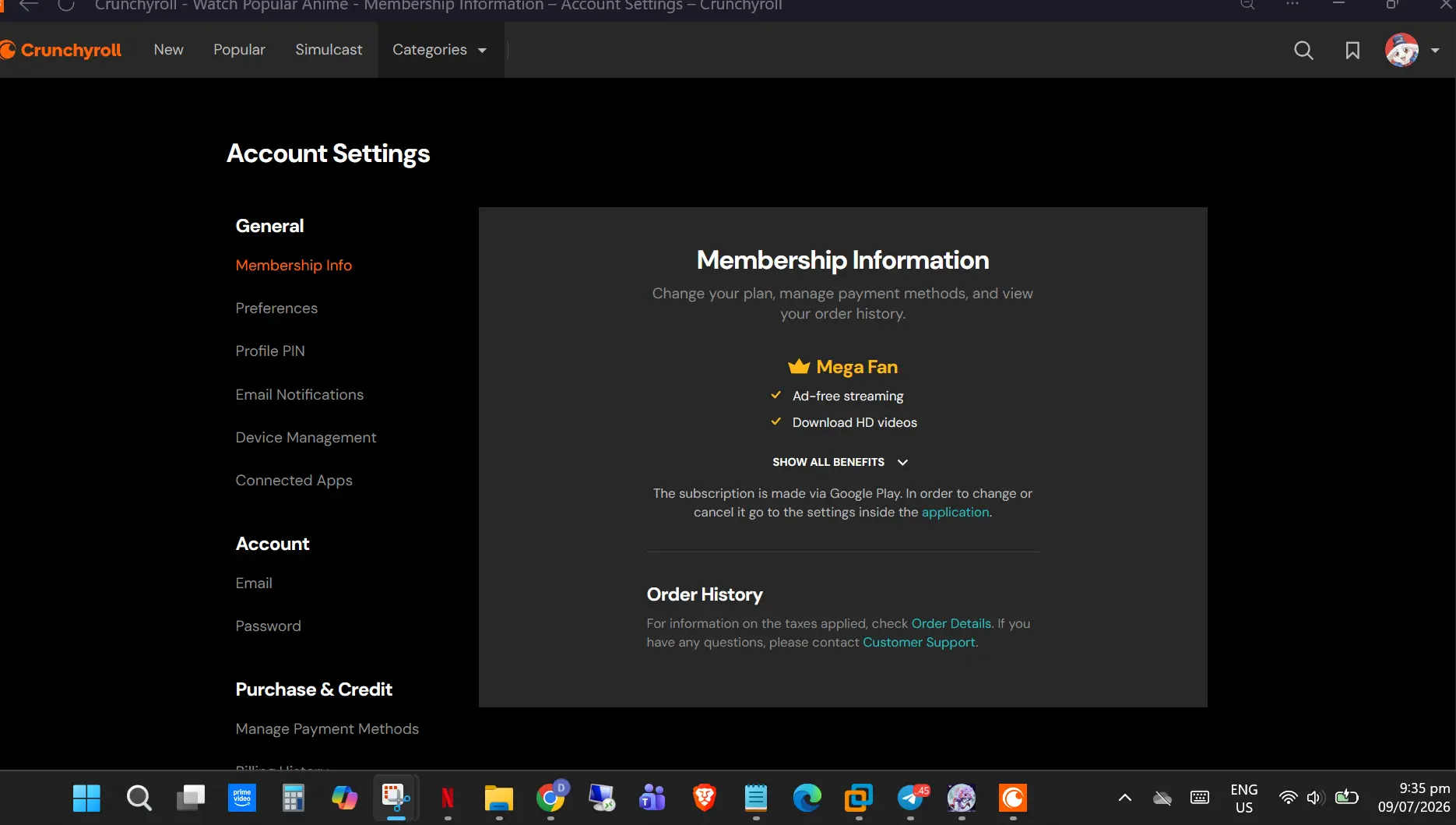Open the Crunchyroll search icon
The width and height of the screenshot is (1456, 825).
[x=1303, y=51]
